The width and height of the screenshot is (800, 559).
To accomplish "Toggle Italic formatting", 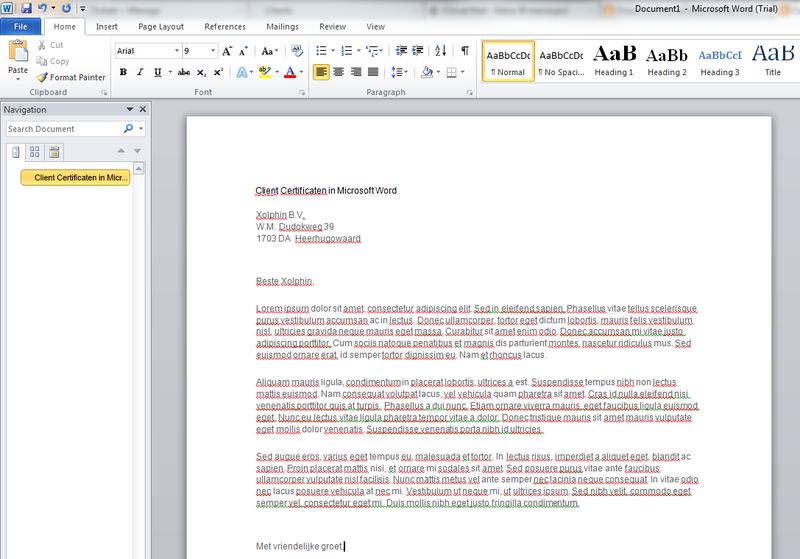I will click(x=140, y=72).
